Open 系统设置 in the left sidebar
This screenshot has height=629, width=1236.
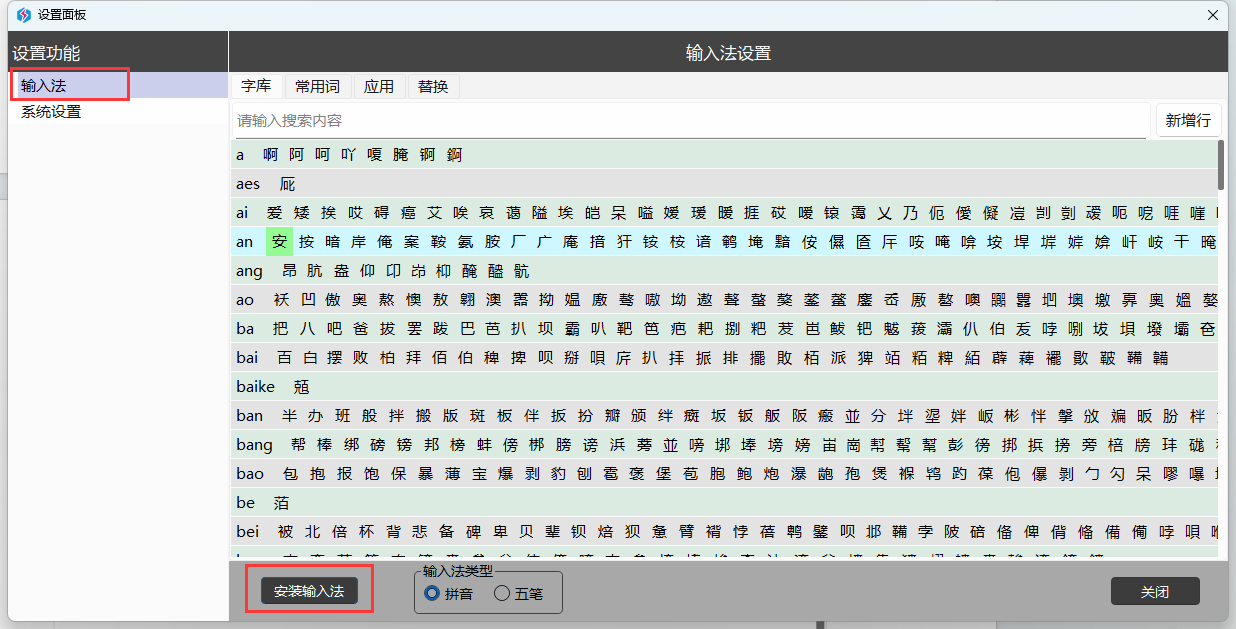[51, 112]
